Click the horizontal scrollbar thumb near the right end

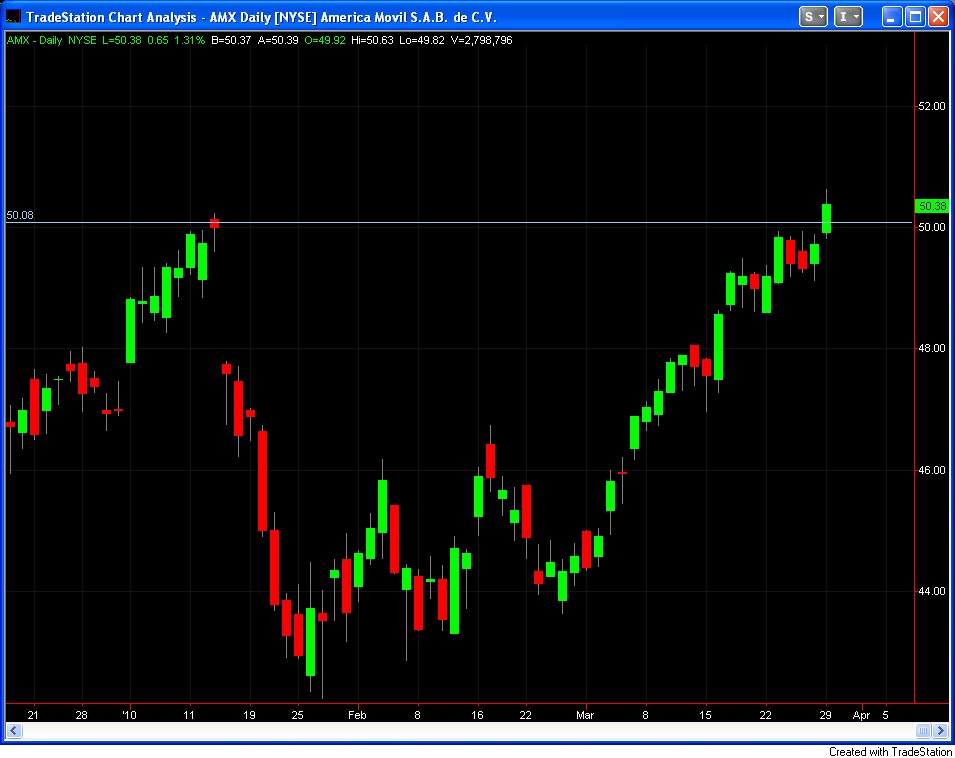(923, 731)
